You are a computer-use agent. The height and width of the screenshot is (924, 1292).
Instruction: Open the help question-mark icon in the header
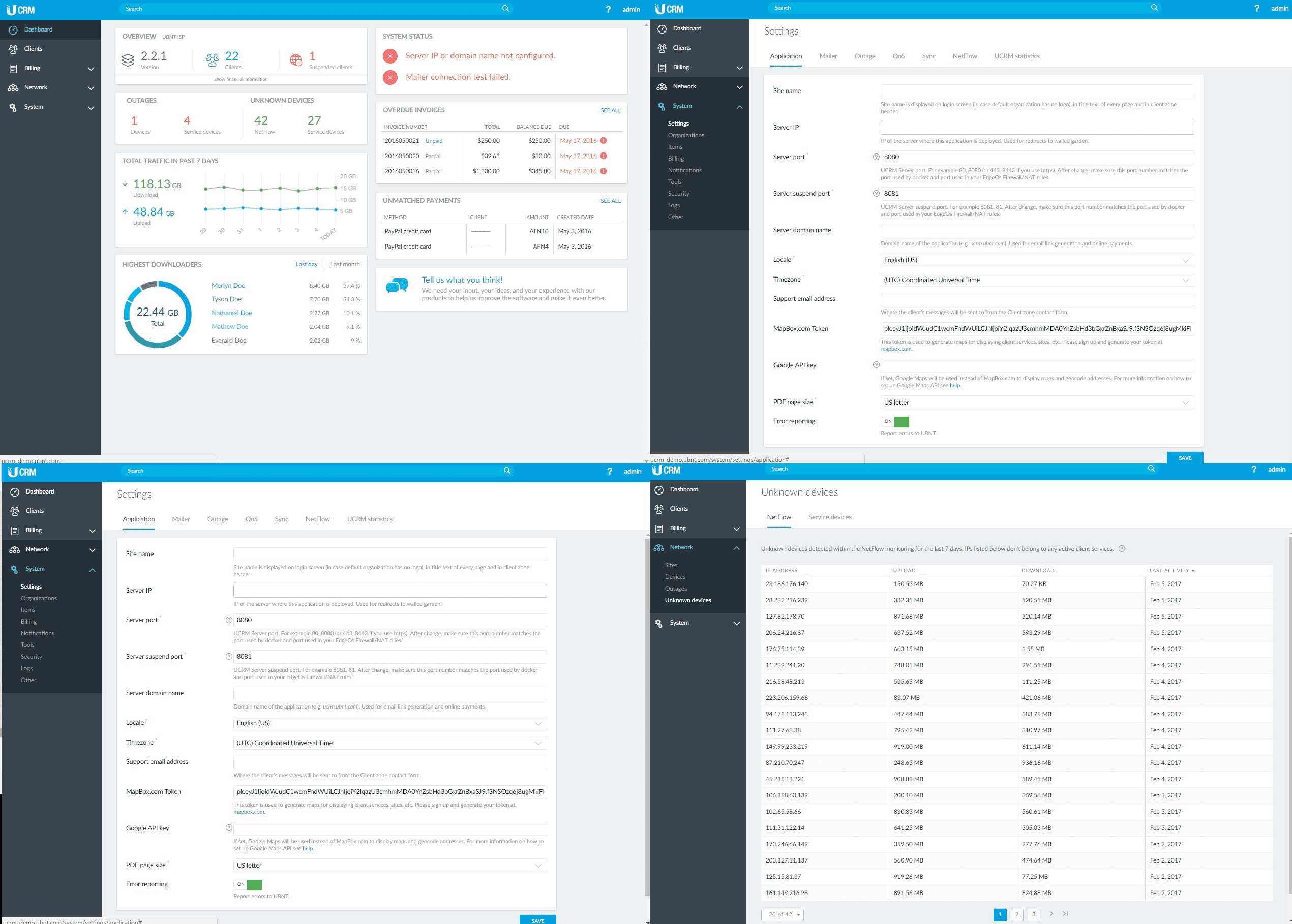tap(608, 9)
